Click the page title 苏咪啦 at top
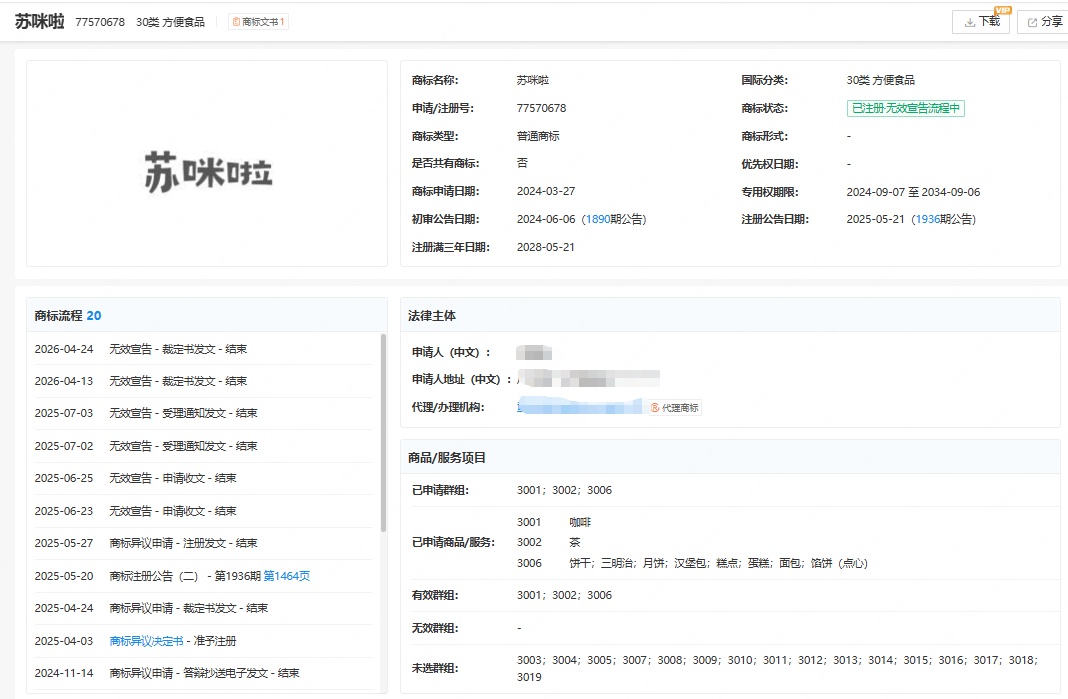Screen dimensions: 1068x699 [x=40, y=21]
